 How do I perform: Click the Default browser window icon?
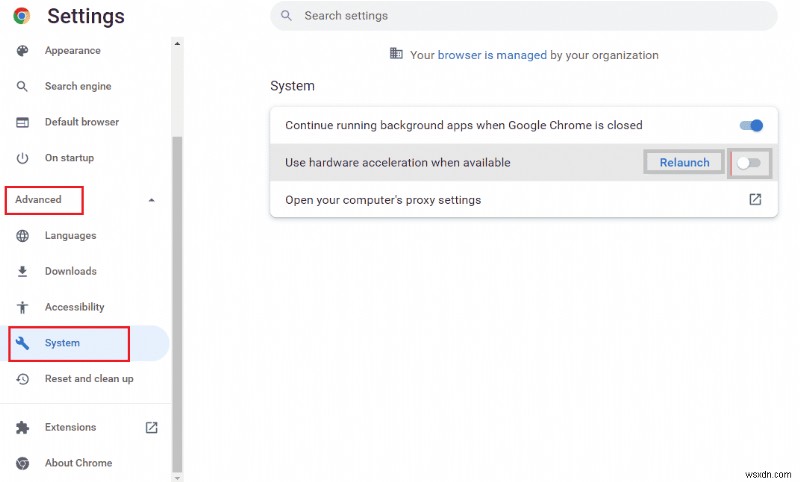[x=23, y=122]
